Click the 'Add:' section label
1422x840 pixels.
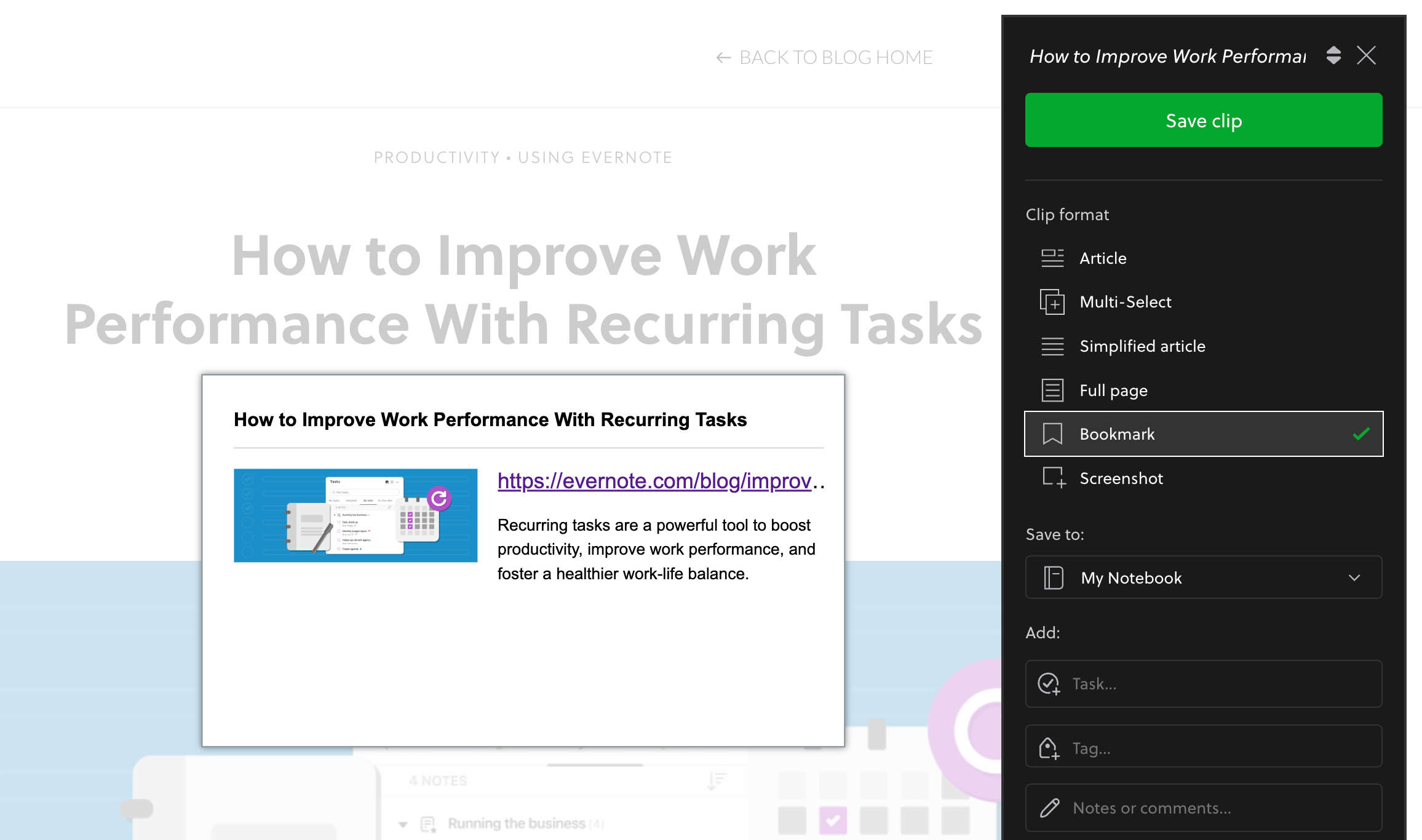pos(1043,633)
